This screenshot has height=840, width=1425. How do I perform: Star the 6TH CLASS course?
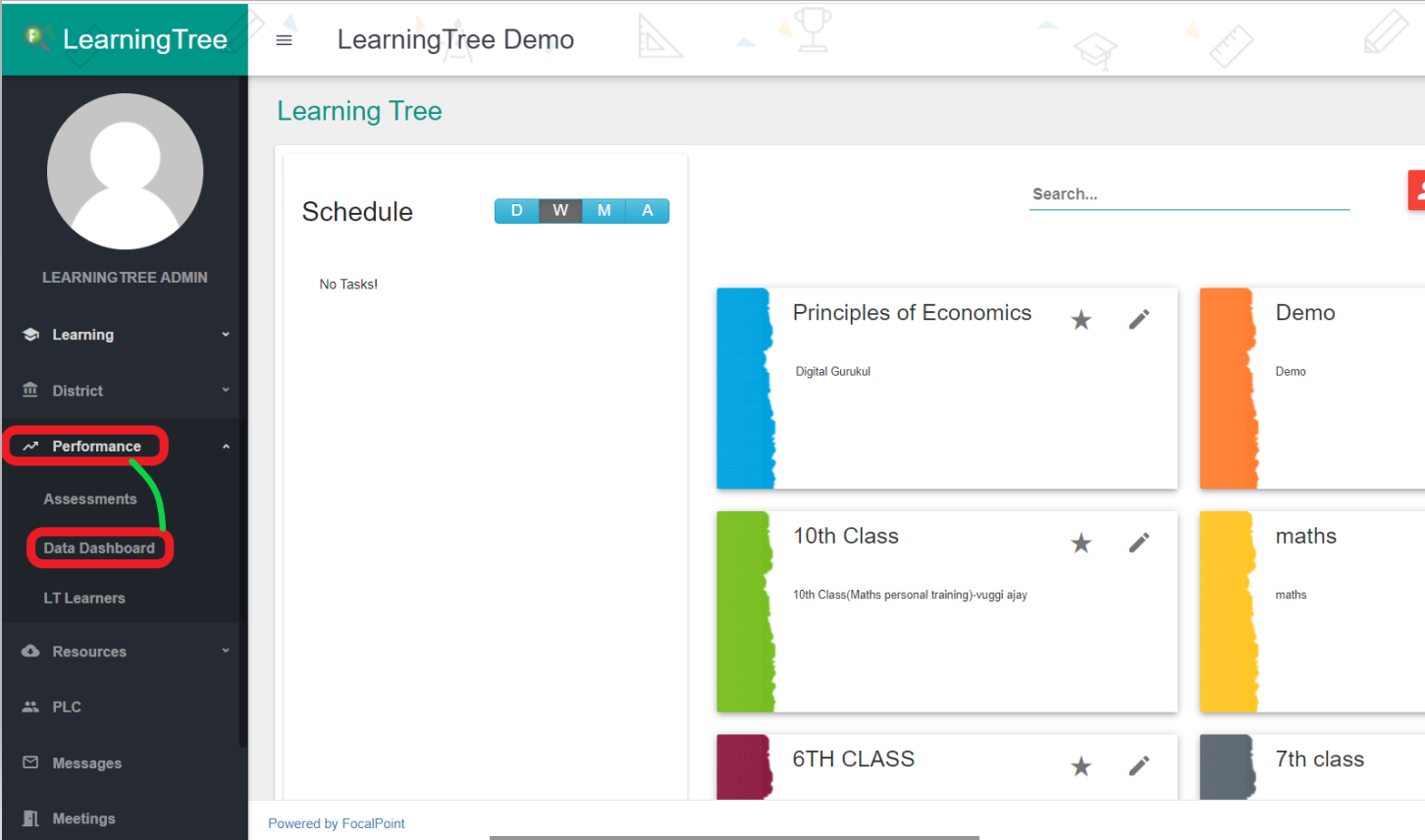[x=1081, y=766]
